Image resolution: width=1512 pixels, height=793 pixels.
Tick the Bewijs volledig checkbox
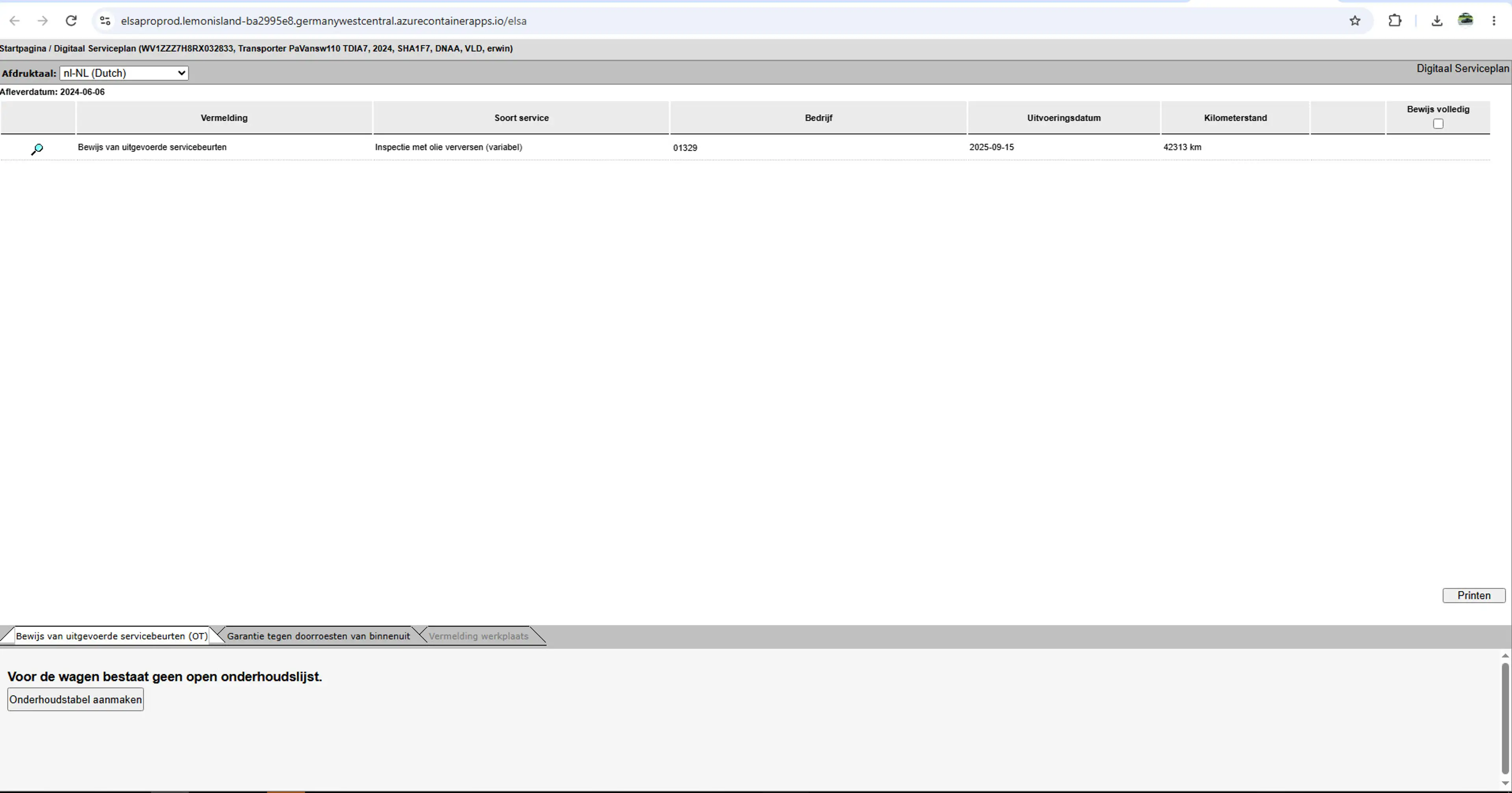(x=1438, y=124)
